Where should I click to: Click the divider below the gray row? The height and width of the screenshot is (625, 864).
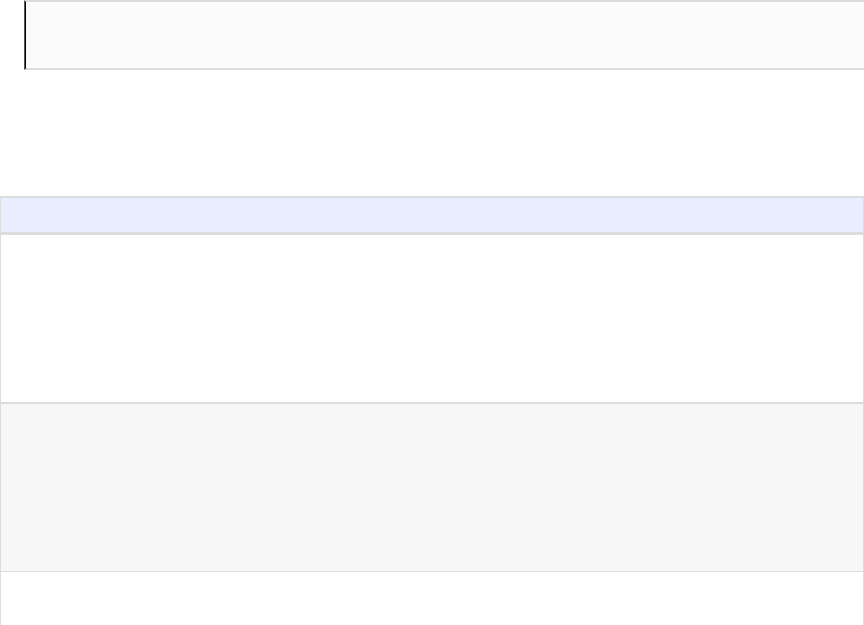click(x=432, y=571)
